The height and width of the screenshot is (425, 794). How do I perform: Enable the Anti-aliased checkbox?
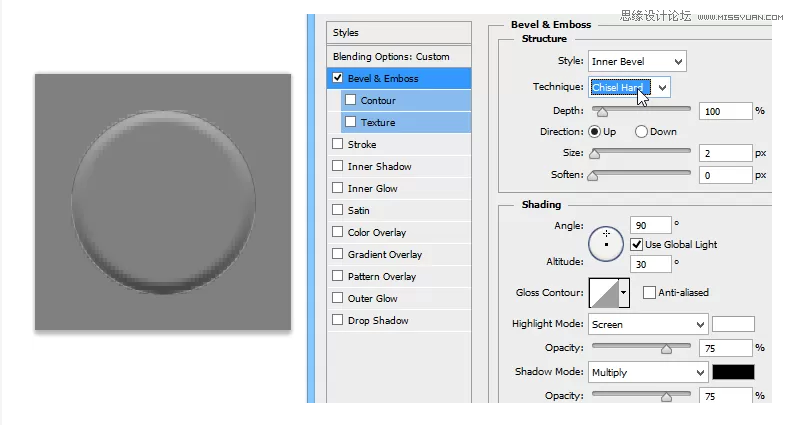649,292
